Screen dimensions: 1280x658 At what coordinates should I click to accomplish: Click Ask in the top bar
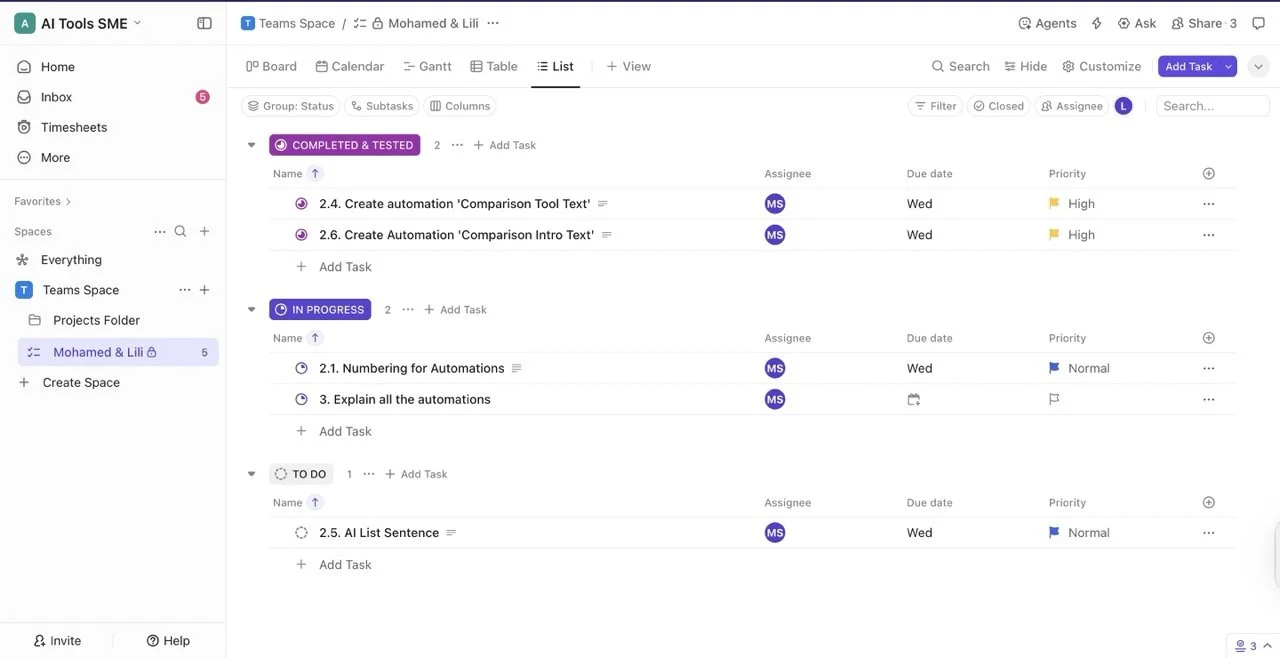click(x=1137, y=23)
